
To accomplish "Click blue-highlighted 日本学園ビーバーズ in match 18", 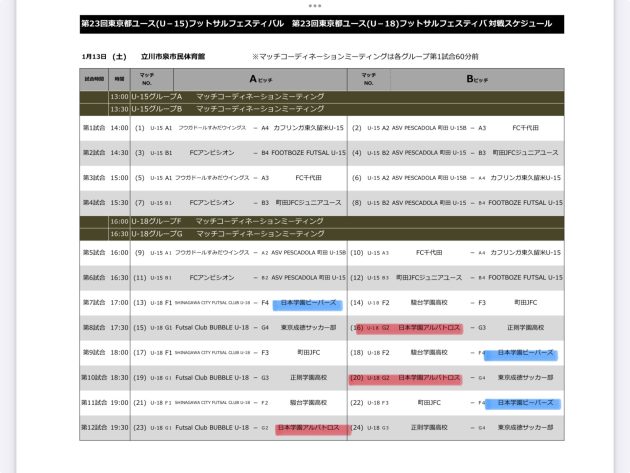I will click(x=524, y=353).
